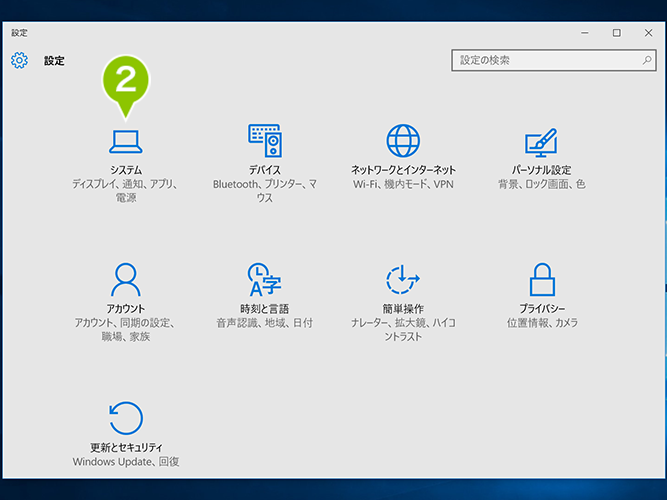
Task: Maximize the 設定 window
Action: pos(616,33)
